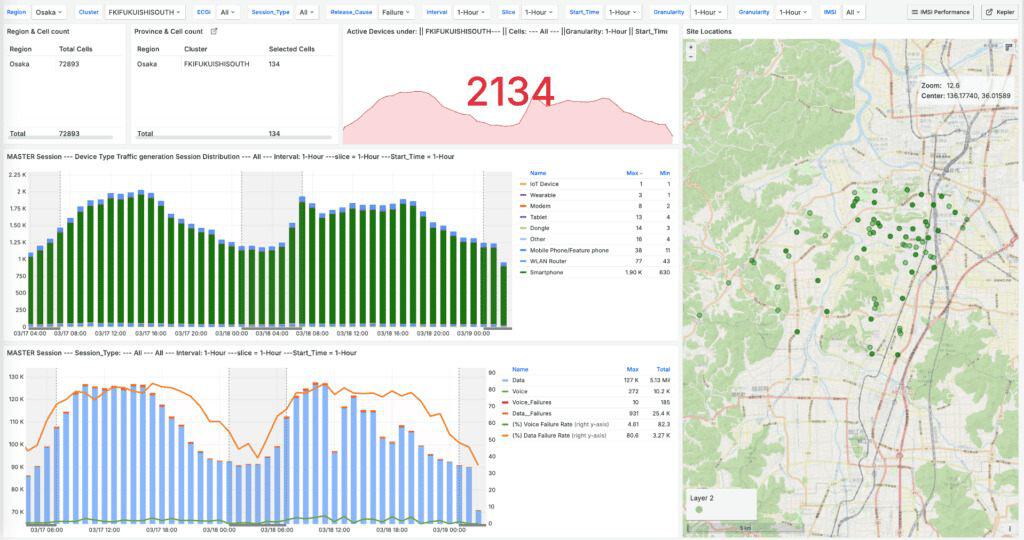Select the FKIFUKUISHISOUTH cluster table cell
The height and width of the screenshot is (540, 1024).
(x=216, y=64)
